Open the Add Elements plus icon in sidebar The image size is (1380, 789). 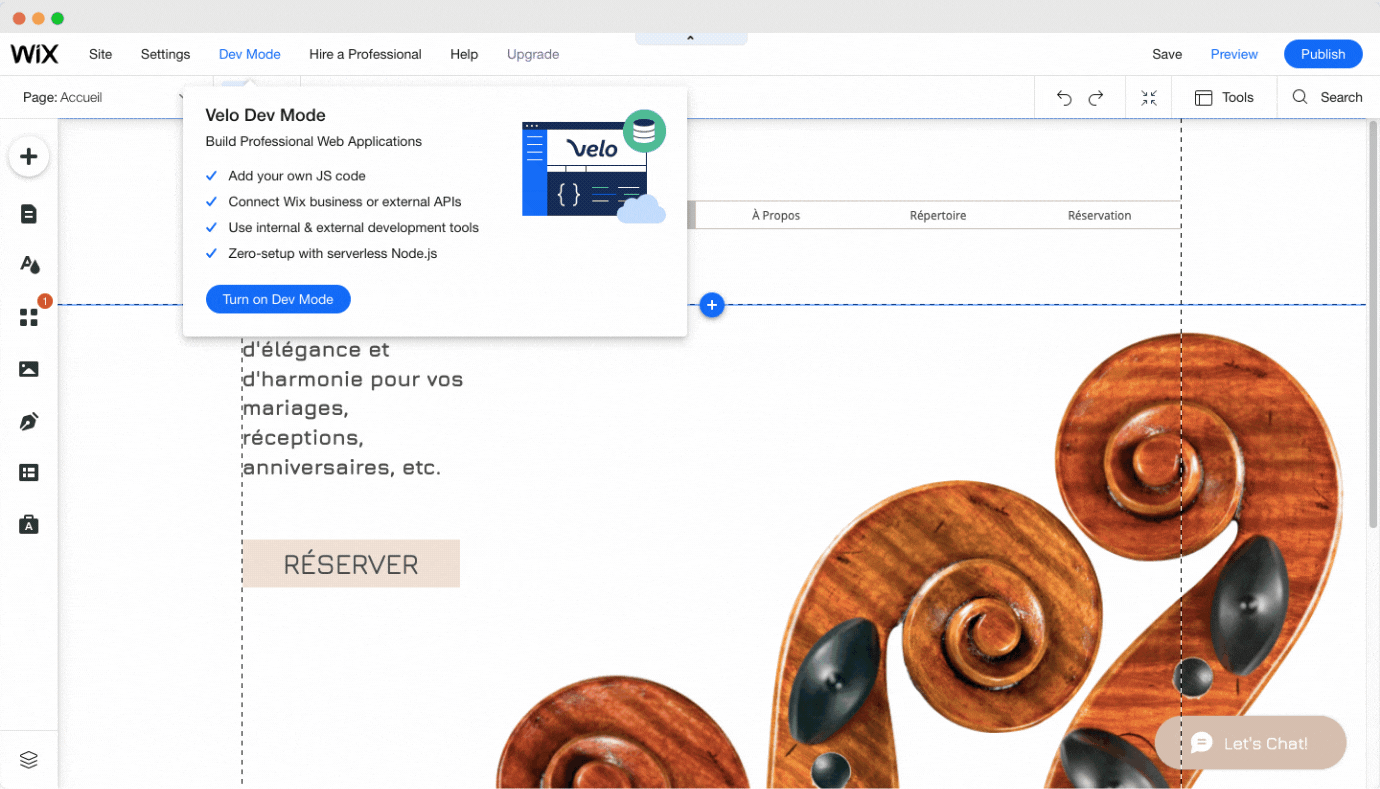pos(29,157)
